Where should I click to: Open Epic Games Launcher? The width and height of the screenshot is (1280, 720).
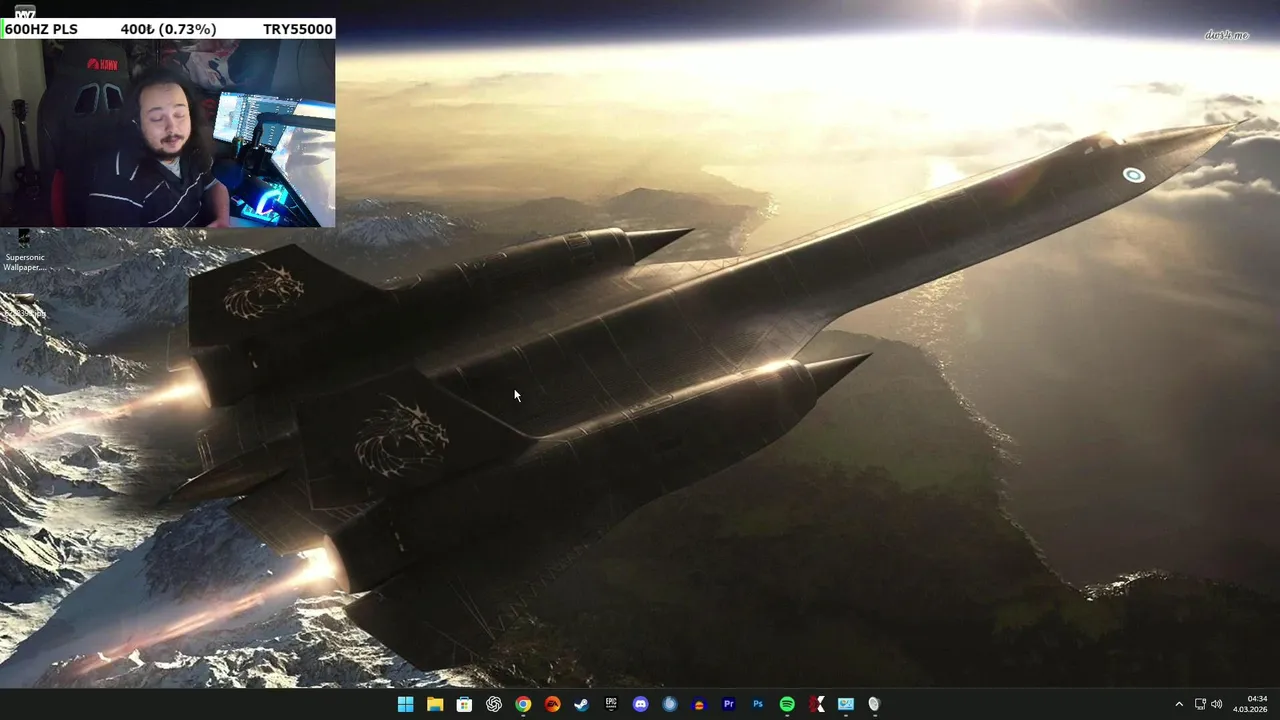[x=611, y=704]
